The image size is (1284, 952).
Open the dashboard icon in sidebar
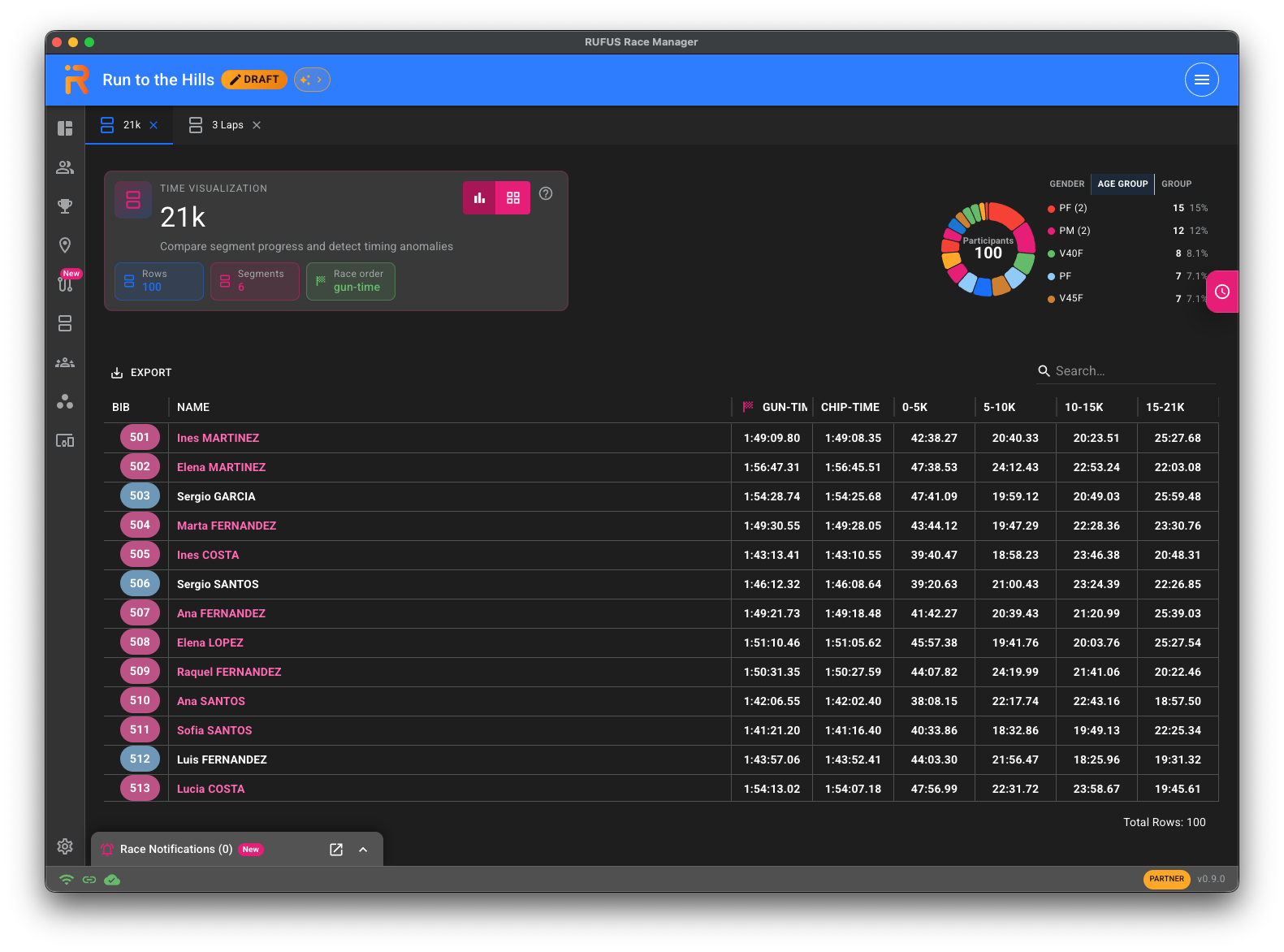tap(65, 128)
